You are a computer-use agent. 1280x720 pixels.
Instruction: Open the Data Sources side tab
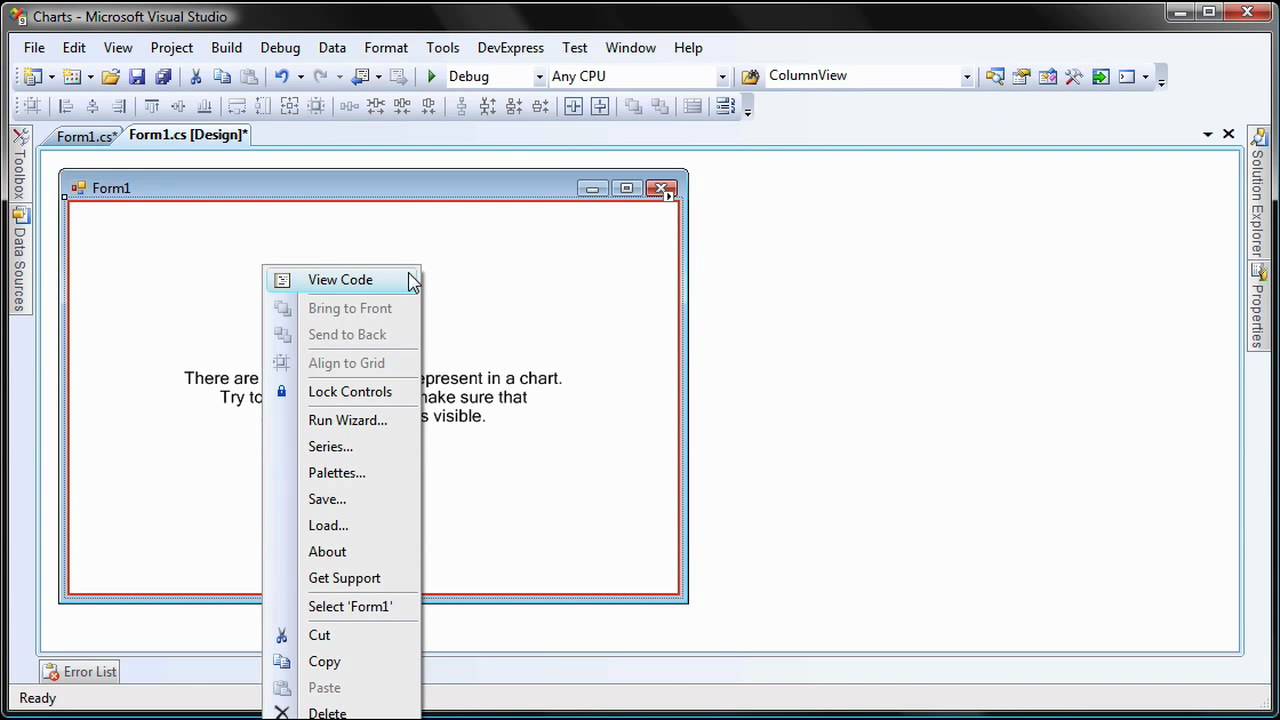click(20, 259)
